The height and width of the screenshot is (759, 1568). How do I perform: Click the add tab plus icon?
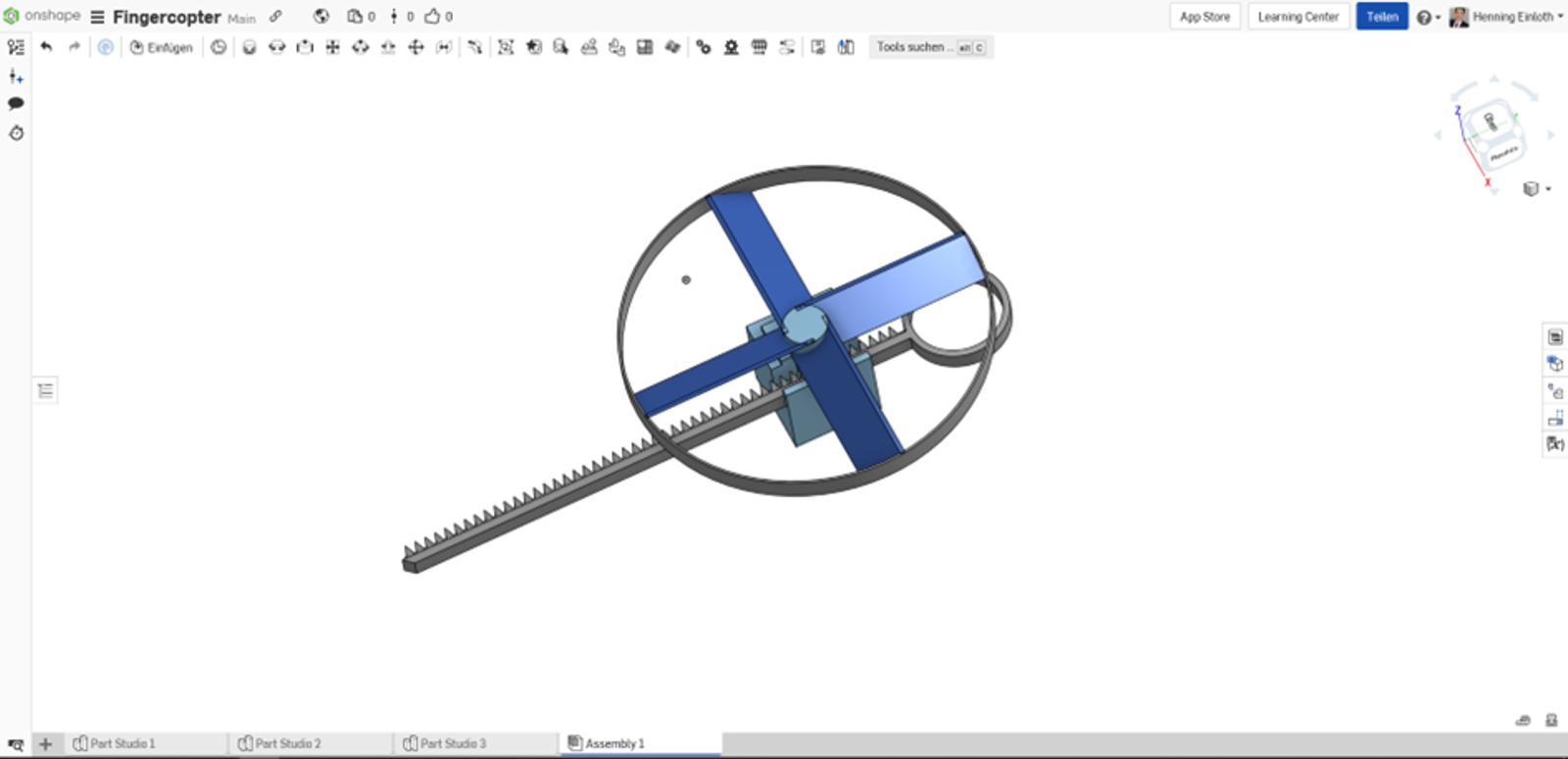(x=45, y=744)
